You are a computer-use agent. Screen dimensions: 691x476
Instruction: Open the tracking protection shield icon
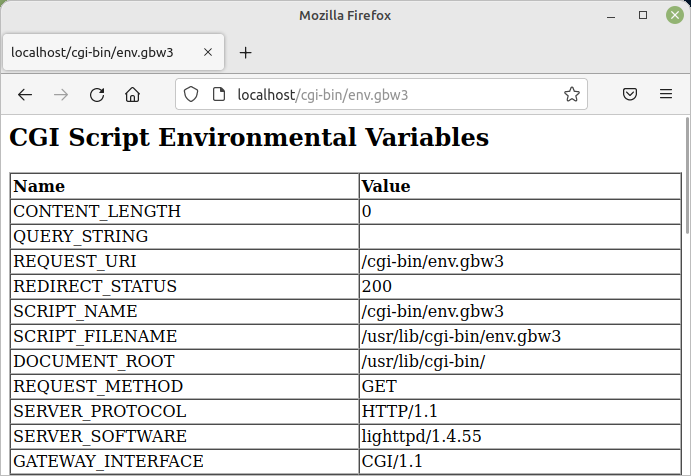(193, 95)
